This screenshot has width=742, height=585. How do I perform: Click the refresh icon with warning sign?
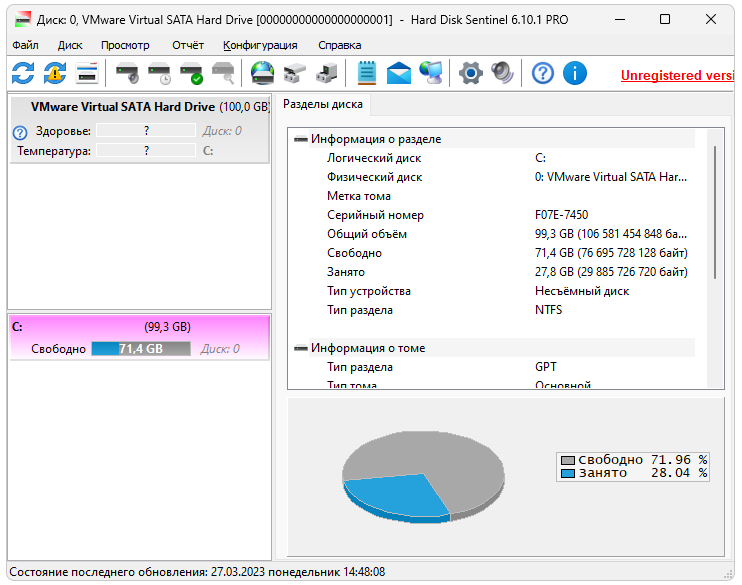click(x=54, y=73)
